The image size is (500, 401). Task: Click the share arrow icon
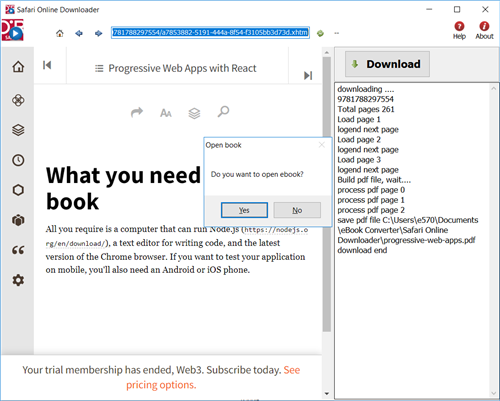(x=137, y=112)
